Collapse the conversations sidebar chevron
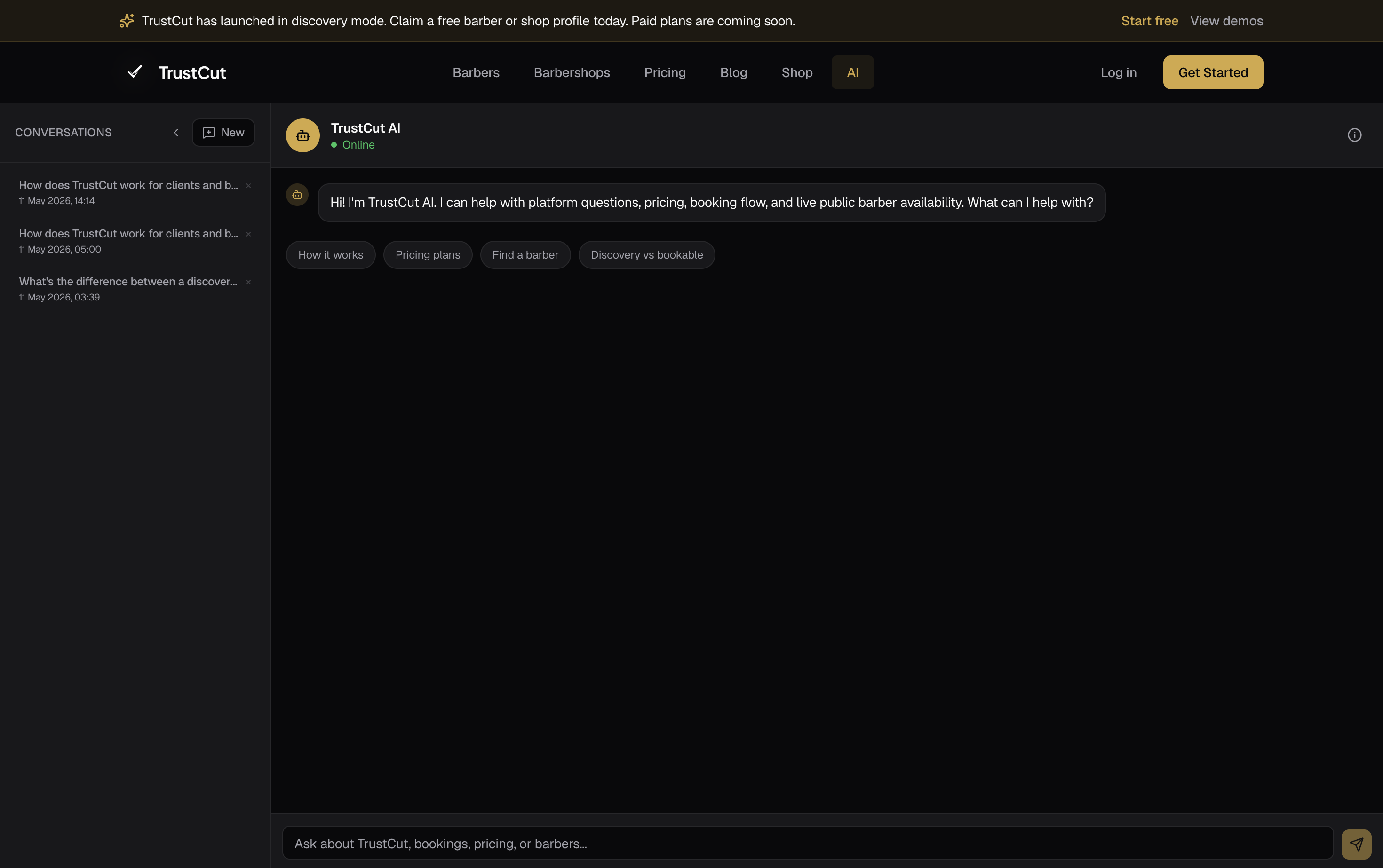Screen dimensions: 1383x868 [x=176, y=133]
